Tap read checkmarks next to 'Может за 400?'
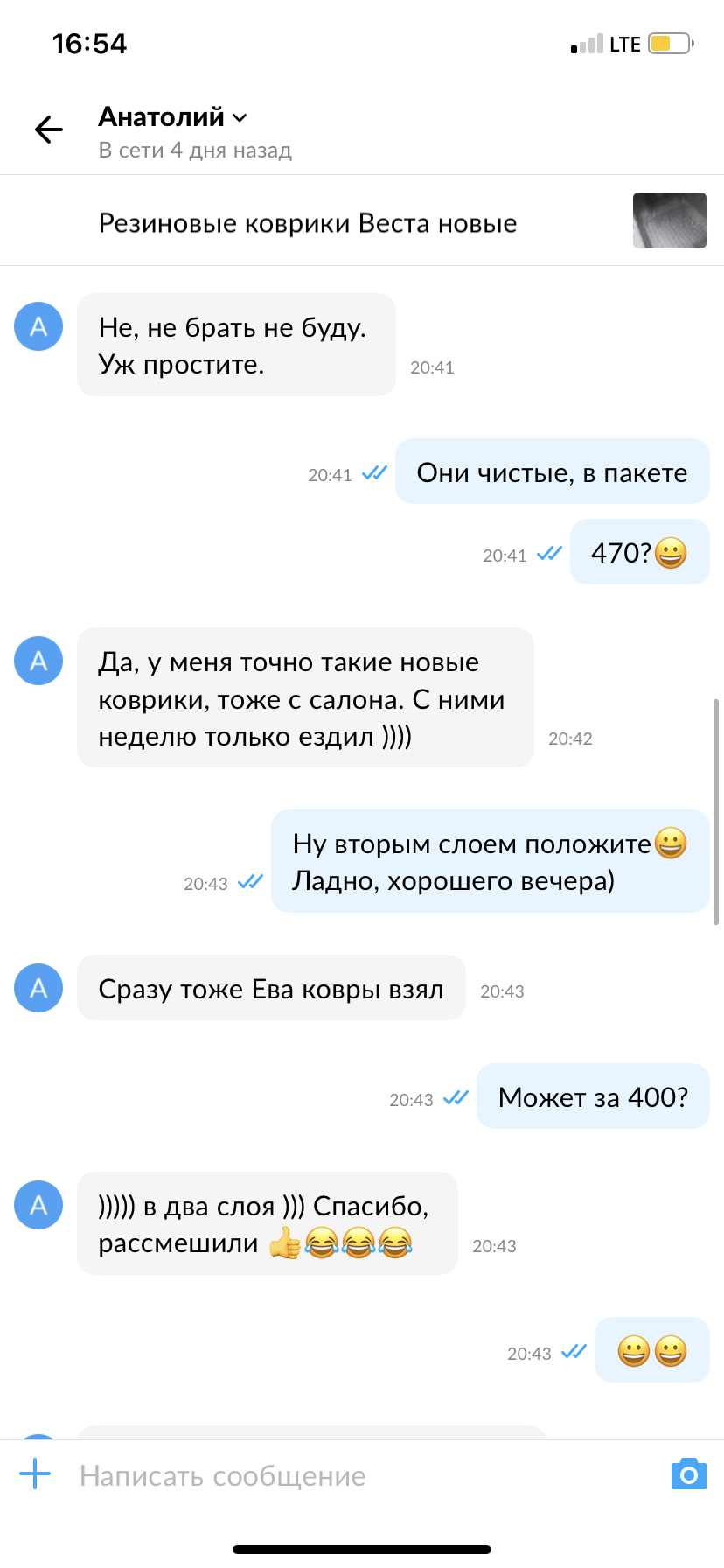This screenshot has width=724, height=1568. click(x=456, y=1097)
